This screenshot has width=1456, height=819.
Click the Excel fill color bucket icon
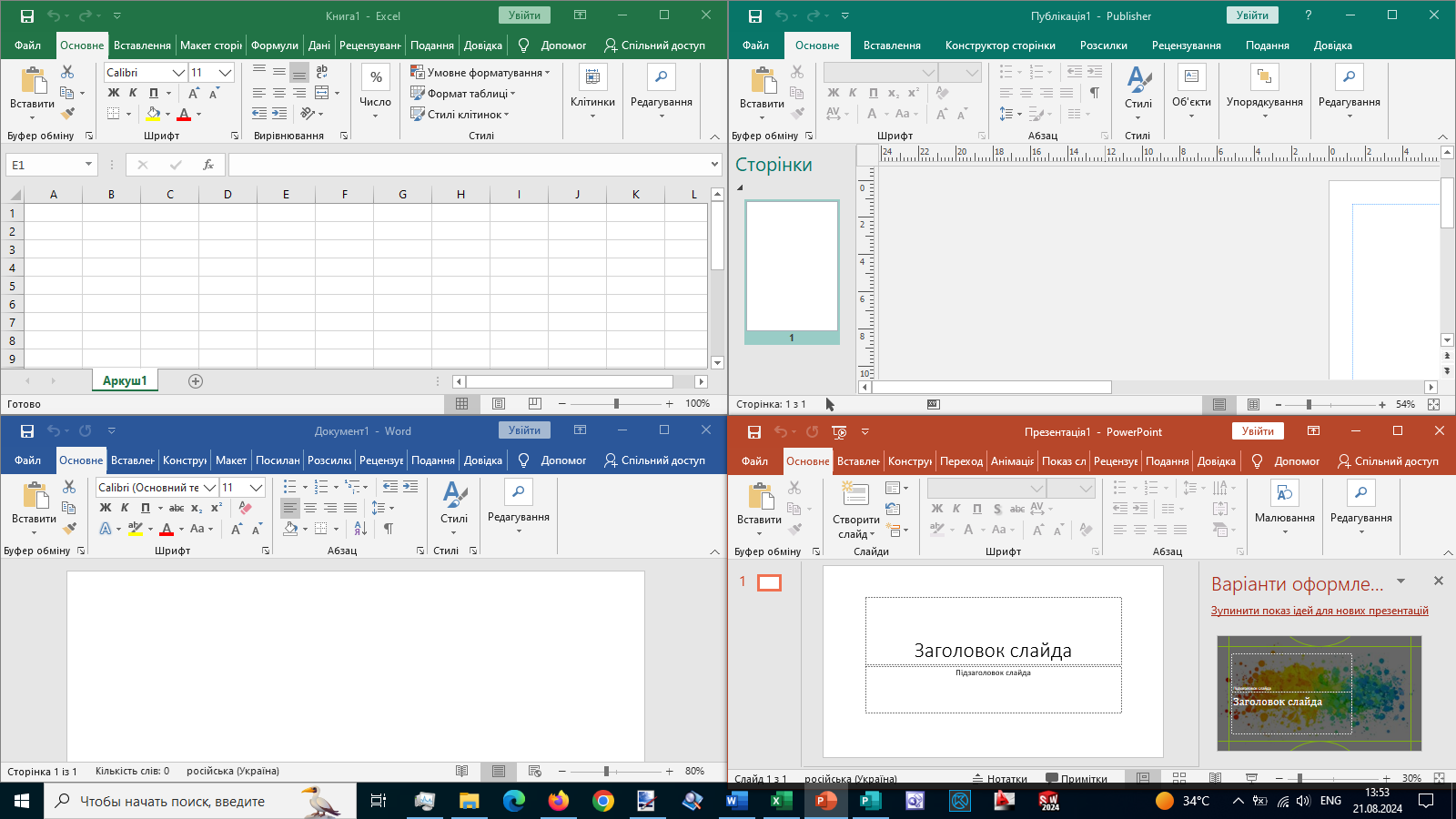click(153, 114)
